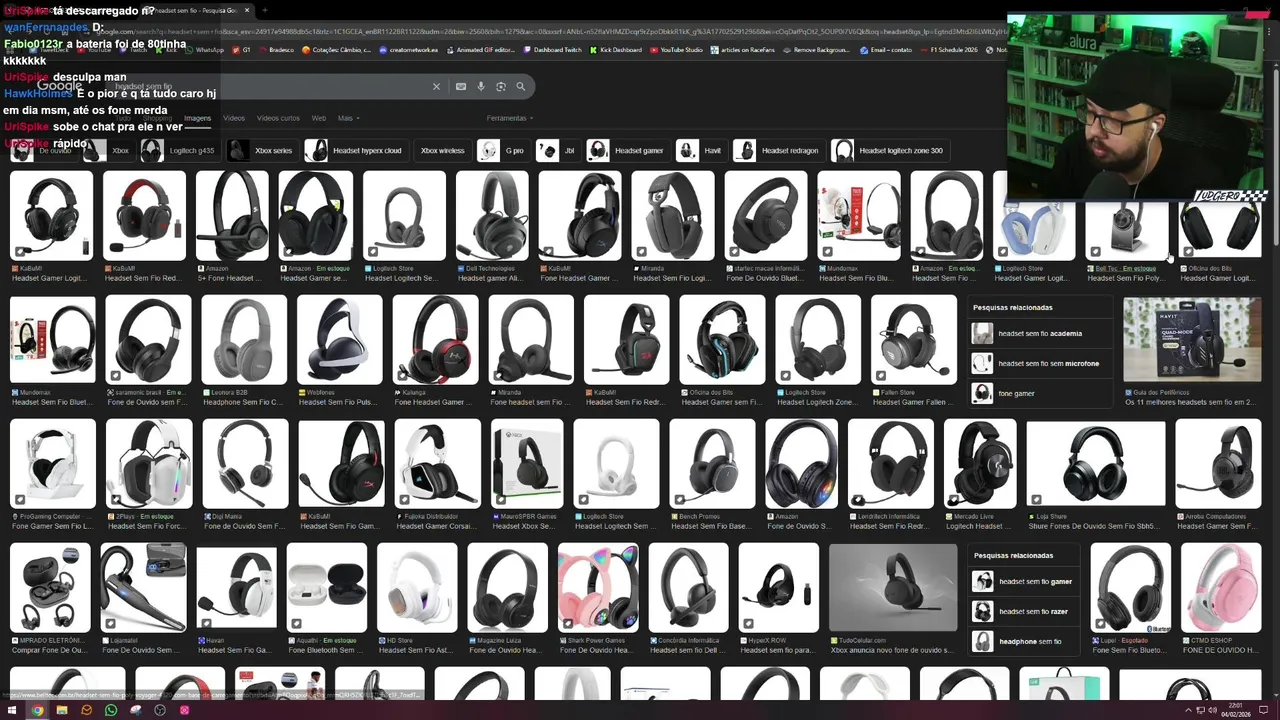Open the creatornetwork.ea bookmark

[409, 50]
